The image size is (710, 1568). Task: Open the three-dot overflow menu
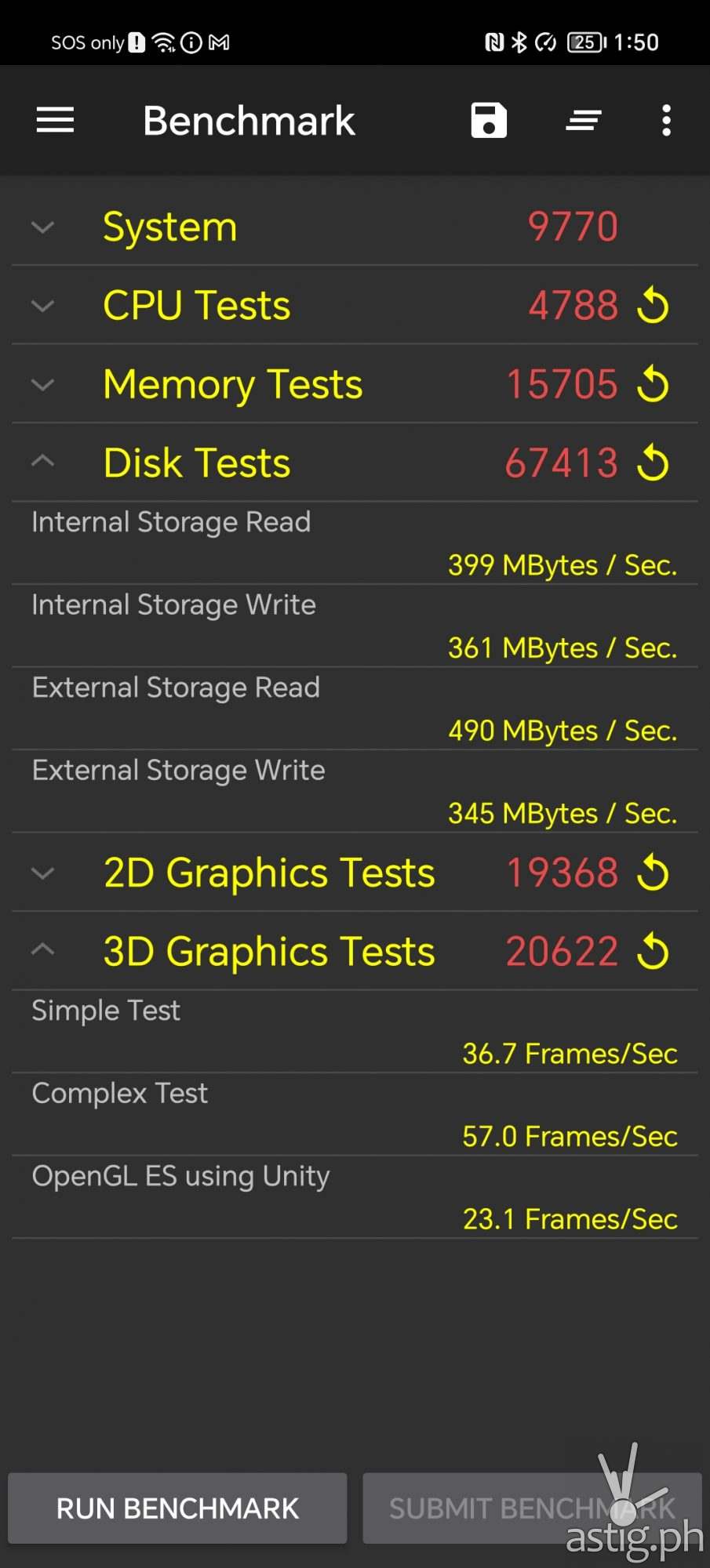(666, 121)
